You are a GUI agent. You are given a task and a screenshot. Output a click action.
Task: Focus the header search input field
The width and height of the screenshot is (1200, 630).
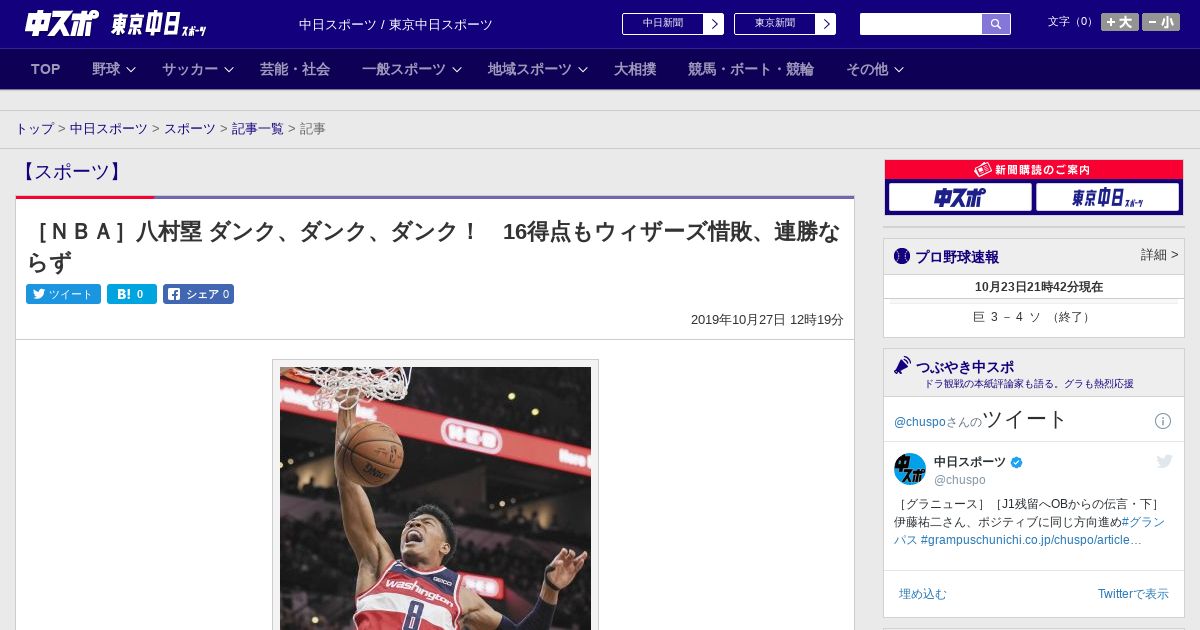pyautogui.click(x=921, y=24)
